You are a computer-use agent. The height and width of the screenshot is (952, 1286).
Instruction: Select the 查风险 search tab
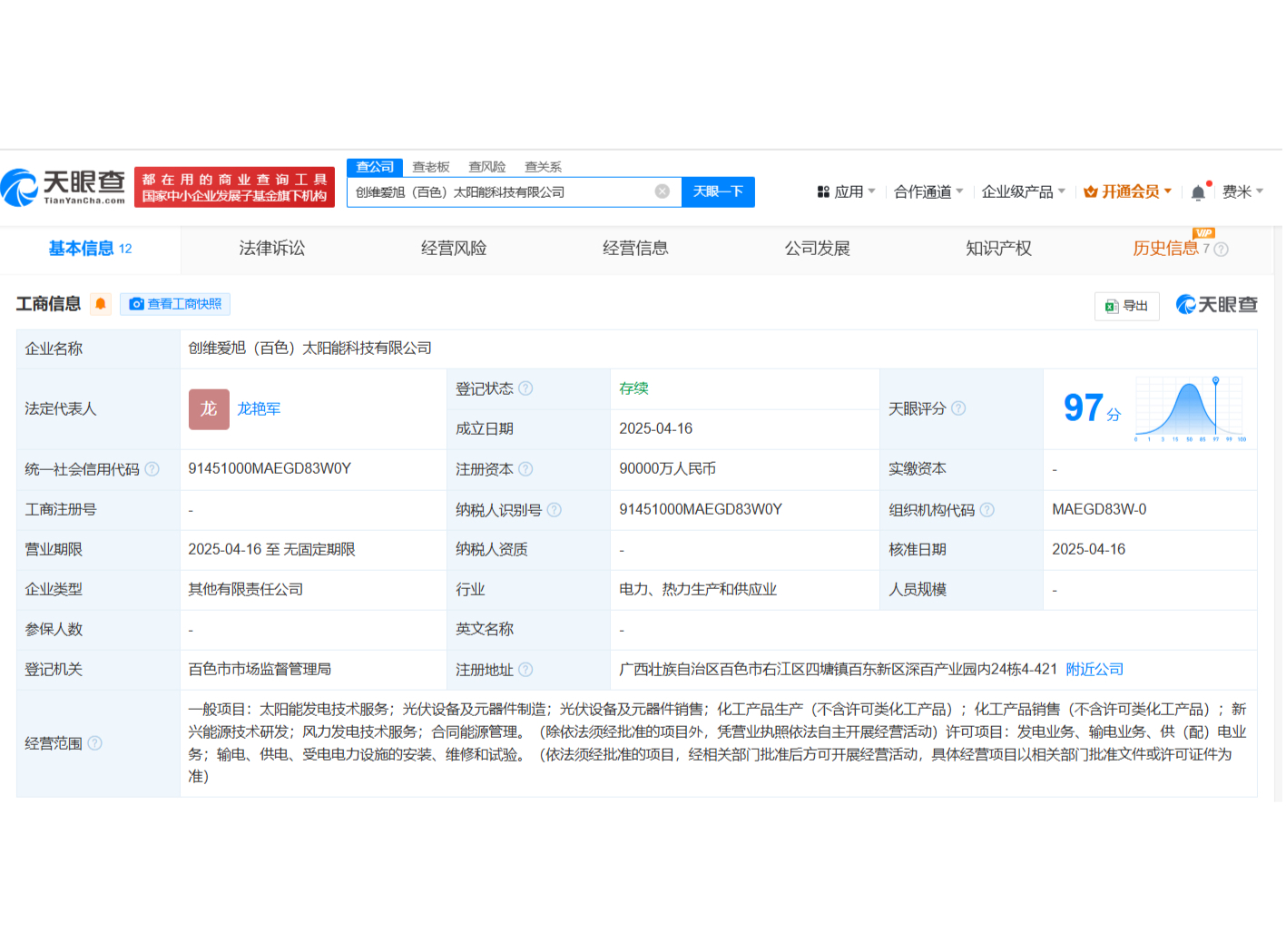tap(487, 167)
